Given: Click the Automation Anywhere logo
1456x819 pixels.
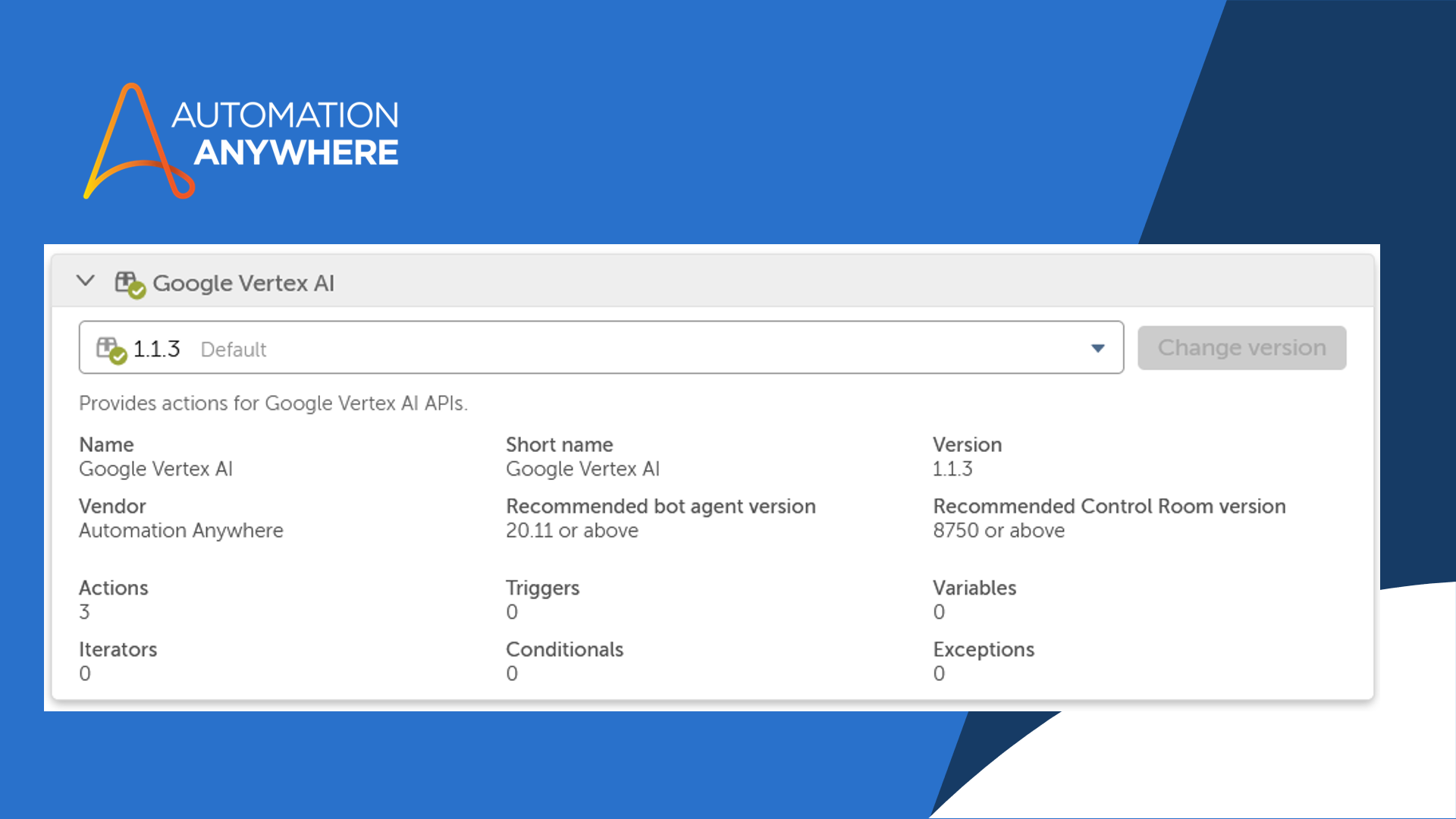Looking at the screenshot, I should point(241,142).
